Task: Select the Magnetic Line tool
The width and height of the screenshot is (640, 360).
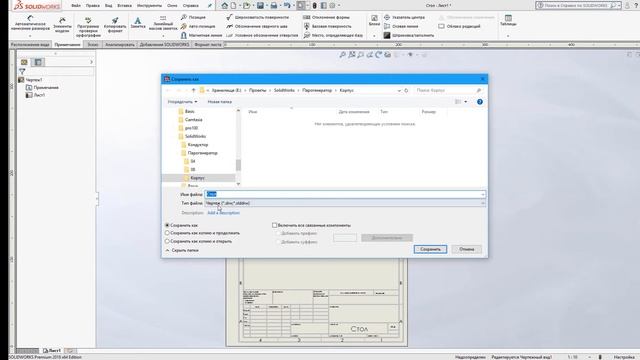Action: (x=201, y=36)
